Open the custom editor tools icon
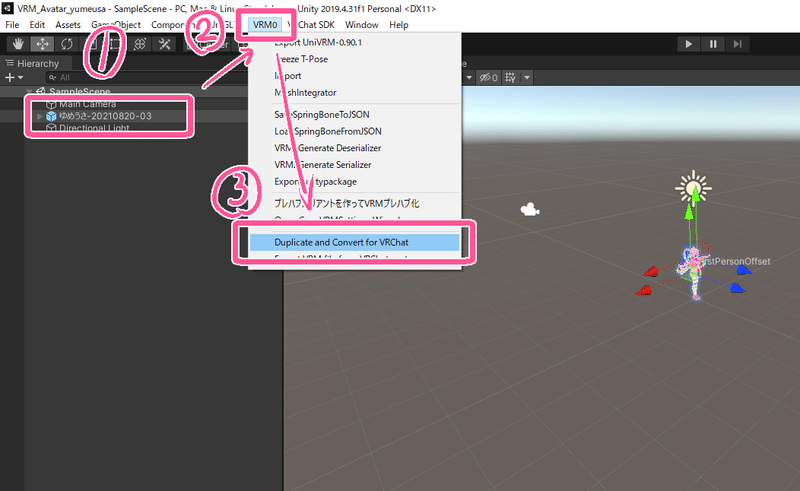 (164, 44)
